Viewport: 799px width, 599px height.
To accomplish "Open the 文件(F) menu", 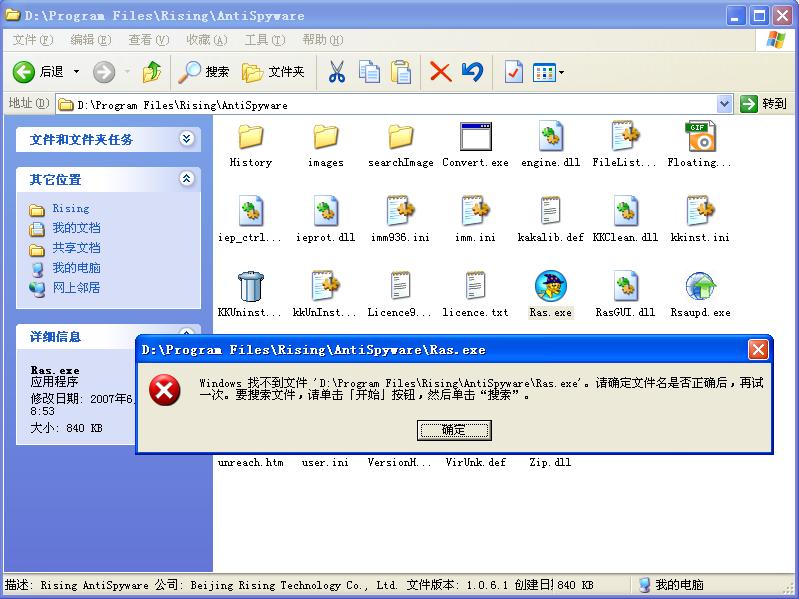I will click(33, 40).
